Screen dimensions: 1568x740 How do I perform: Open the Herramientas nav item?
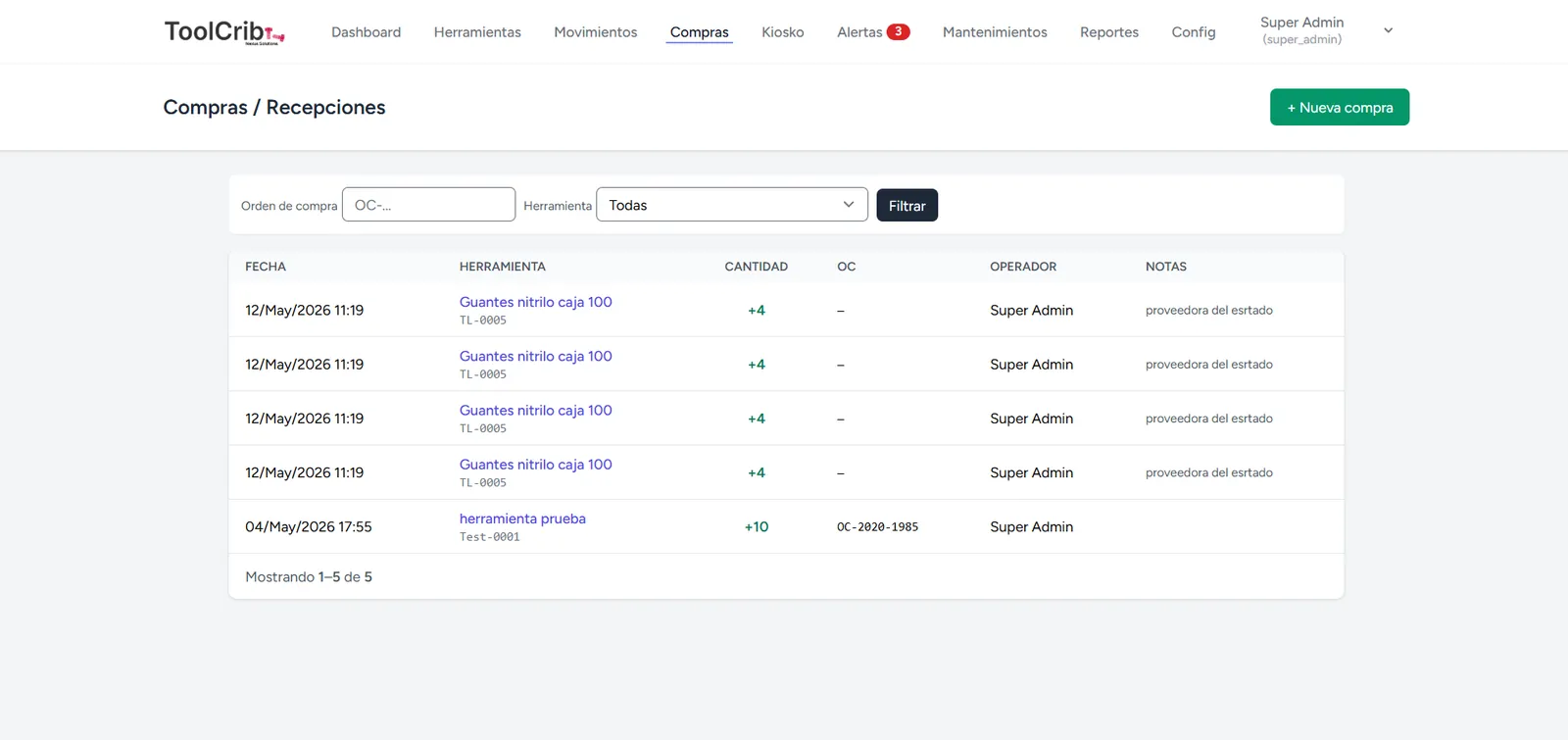point(477,32)
